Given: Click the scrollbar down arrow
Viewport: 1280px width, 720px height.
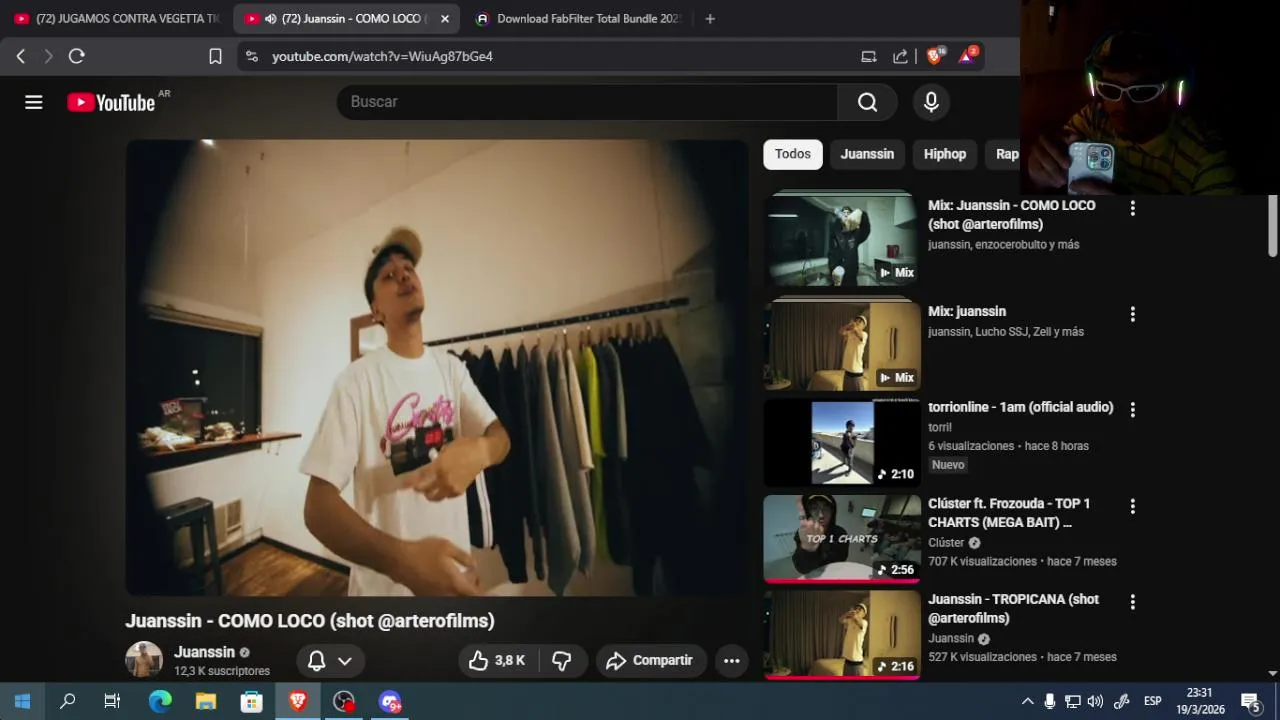Looking at the screenshot, I should coord(1272,674).
